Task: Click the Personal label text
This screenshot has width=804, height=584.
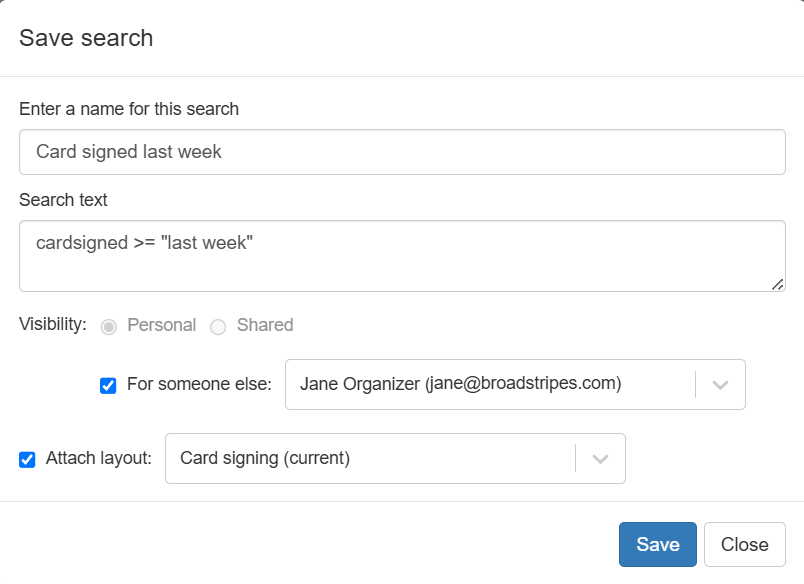Action: click(x=162, y=325)
